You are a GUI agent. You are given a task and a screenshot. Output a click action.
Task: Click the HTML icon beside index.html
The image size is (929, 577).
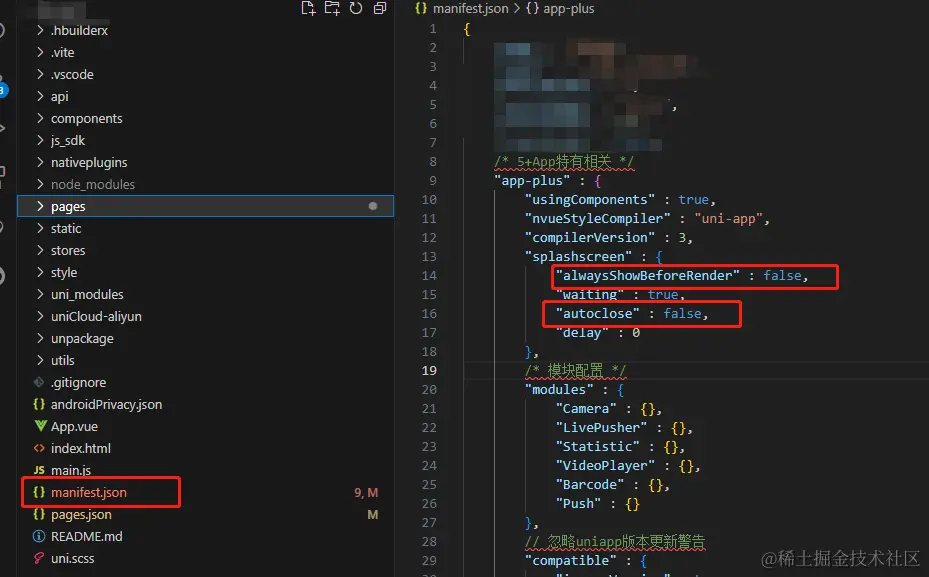pos(39,448)
